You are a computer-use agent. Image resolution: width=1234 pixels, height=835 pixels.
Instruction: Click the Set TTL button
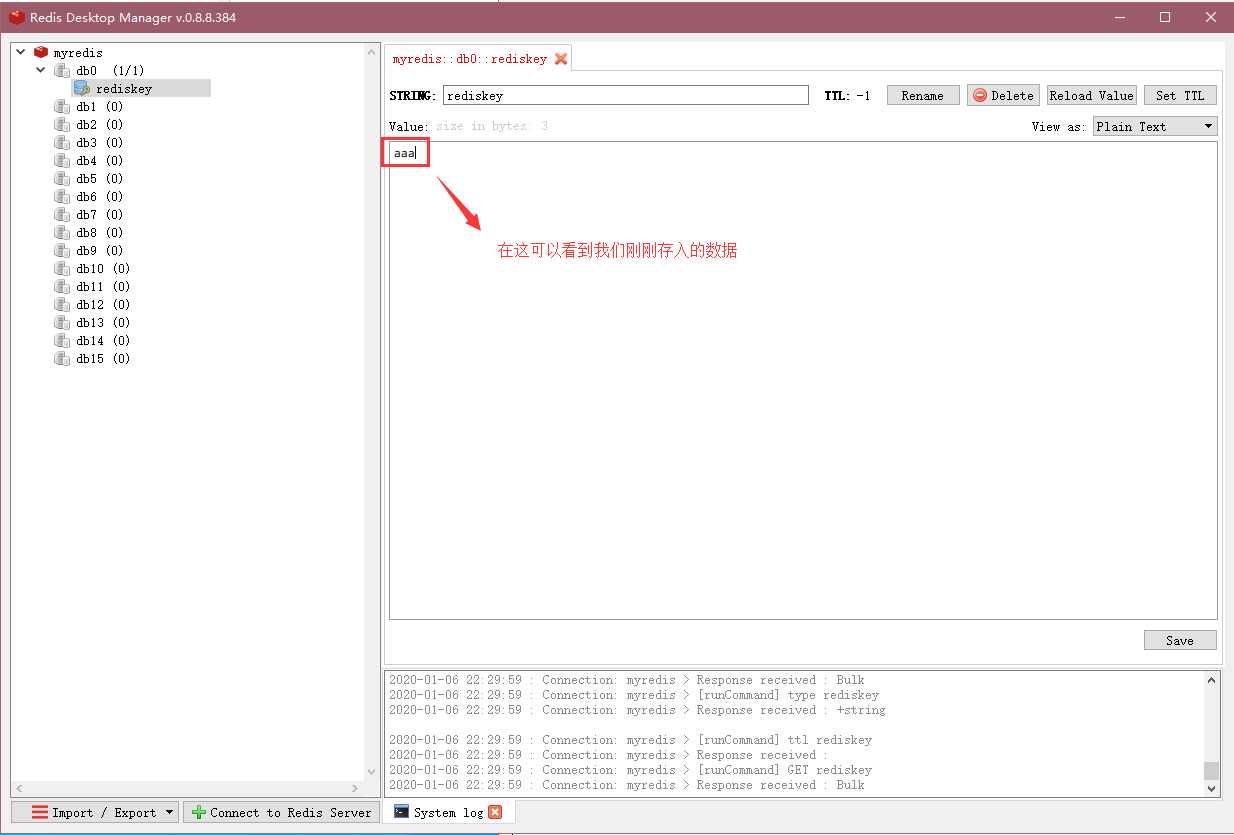1180,95
